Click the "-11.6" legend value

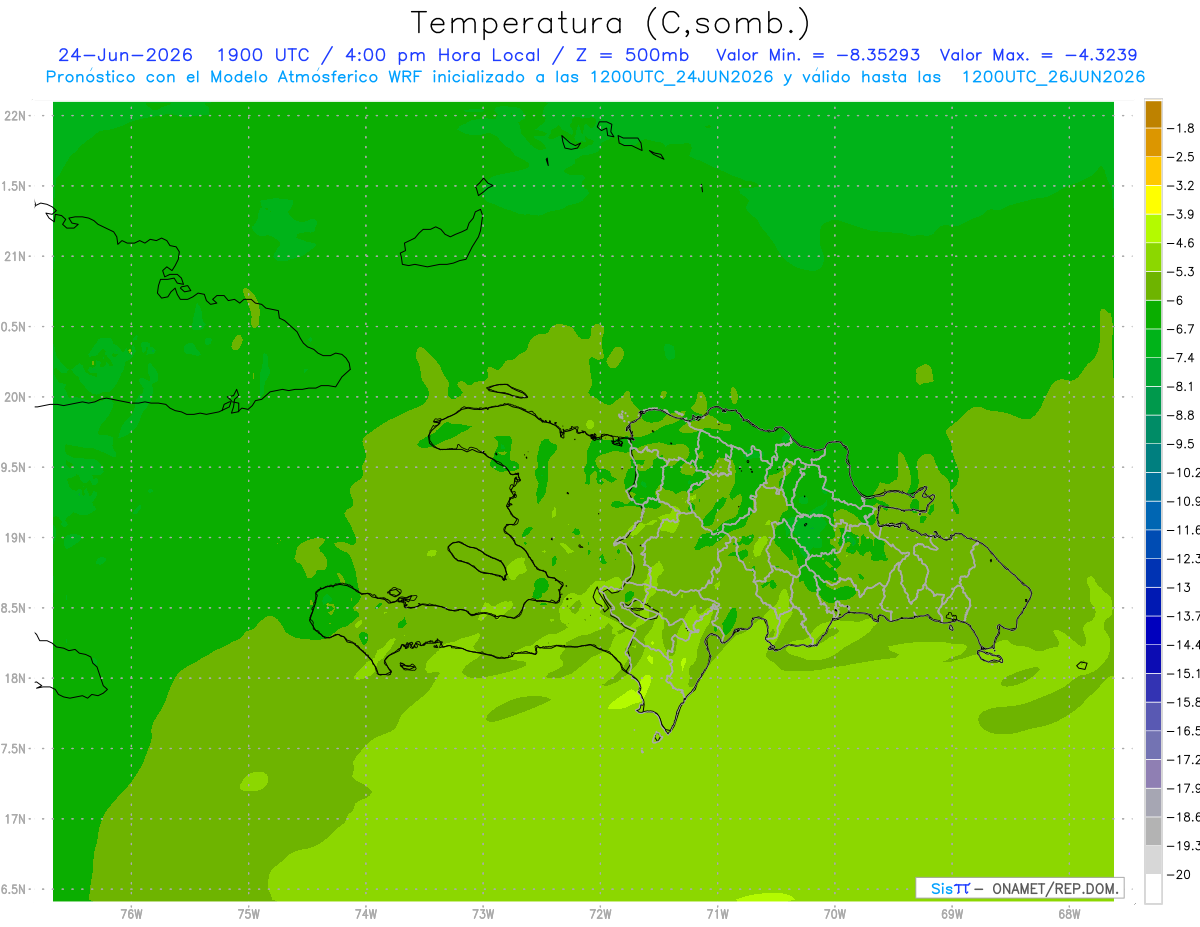(1183, 530)
